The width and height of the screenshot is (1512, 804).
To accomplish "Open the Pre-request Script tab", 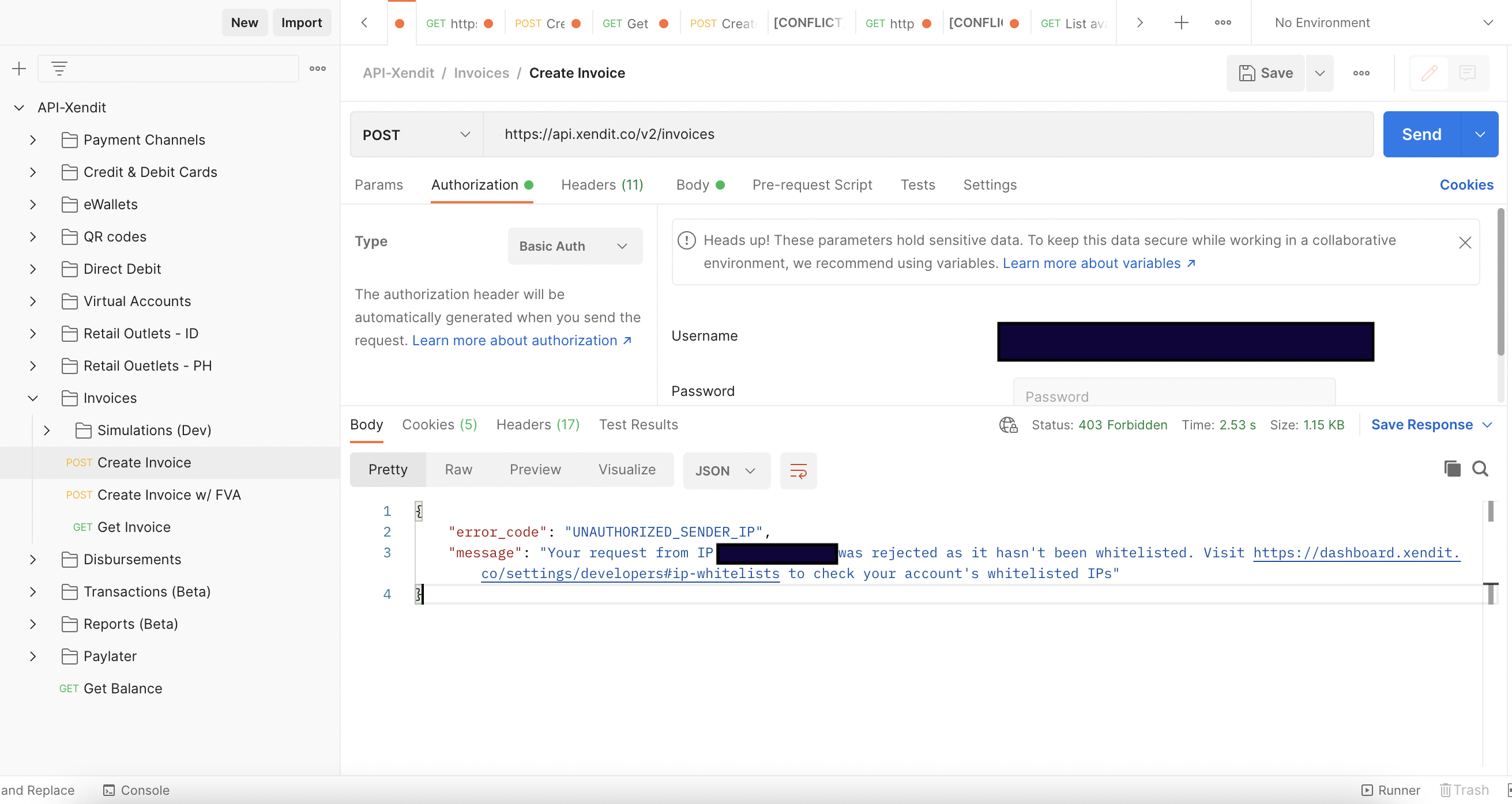I will [812, 185].
